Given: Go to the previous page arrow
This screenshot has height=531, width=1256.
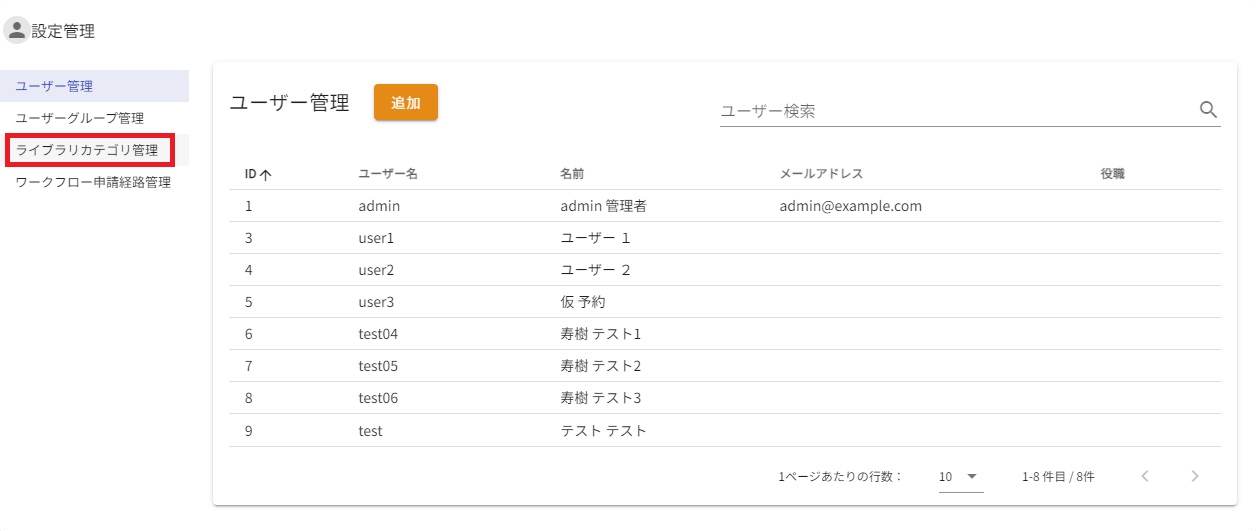Looking at the screenshot, I should click(1145, 477).
